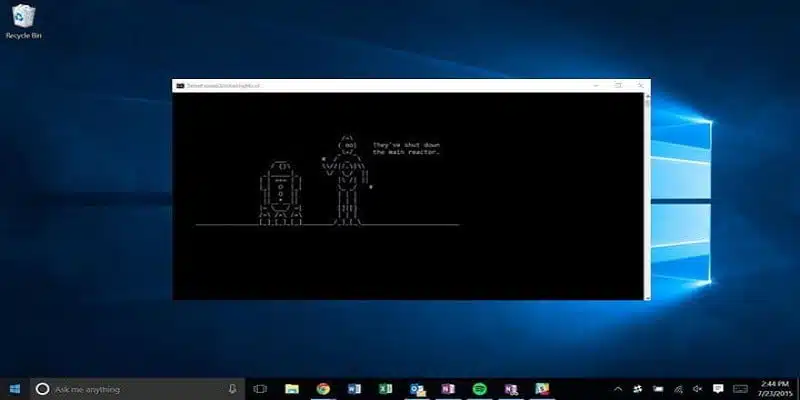This screenshot has width=800, height=400.
Task: Launch Microsoft Word from the taskbar
Action: coord(354,388)
